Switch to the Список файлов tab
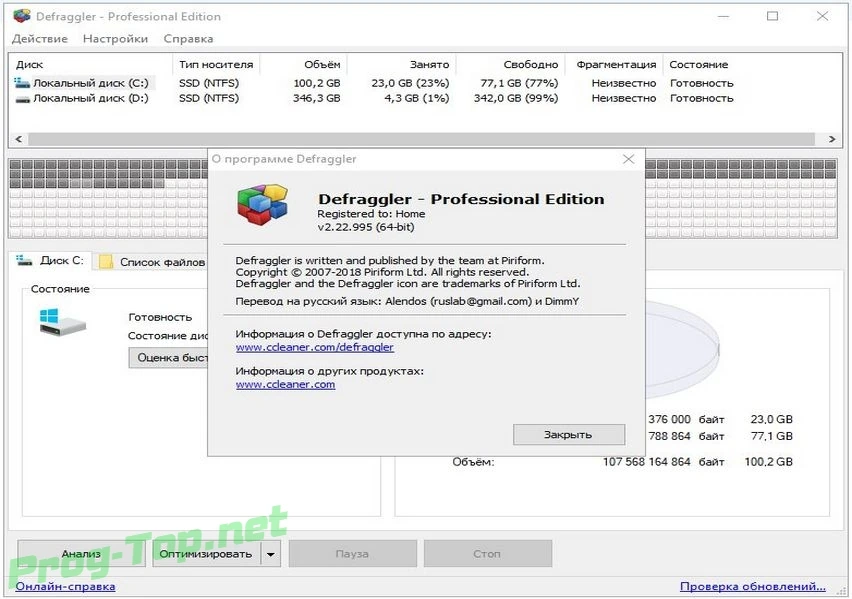This screenshot has width=852, height=599. click(151, 262)
